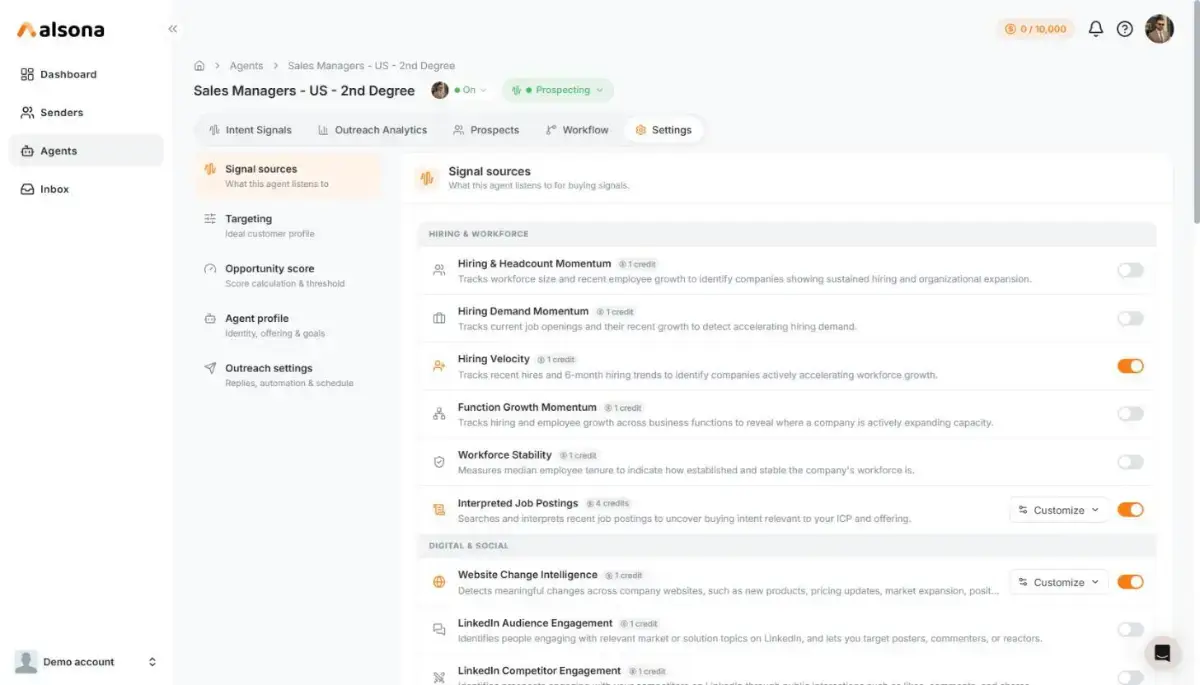
Task: Open the Prospects tab
Action: click(x=486, y=130)
